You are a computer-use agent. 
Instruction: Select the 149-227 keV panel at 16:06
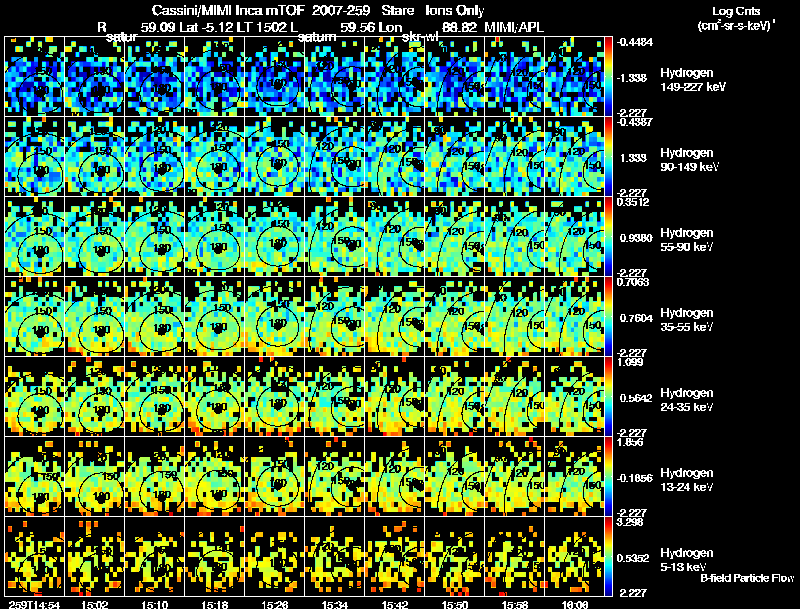point(574,76)
